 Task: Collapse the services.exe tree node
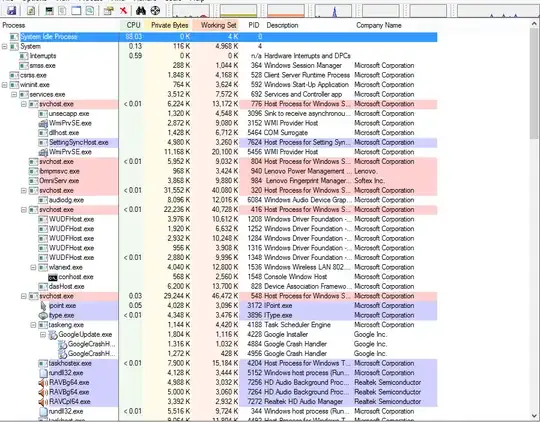[x=14, y=94]
